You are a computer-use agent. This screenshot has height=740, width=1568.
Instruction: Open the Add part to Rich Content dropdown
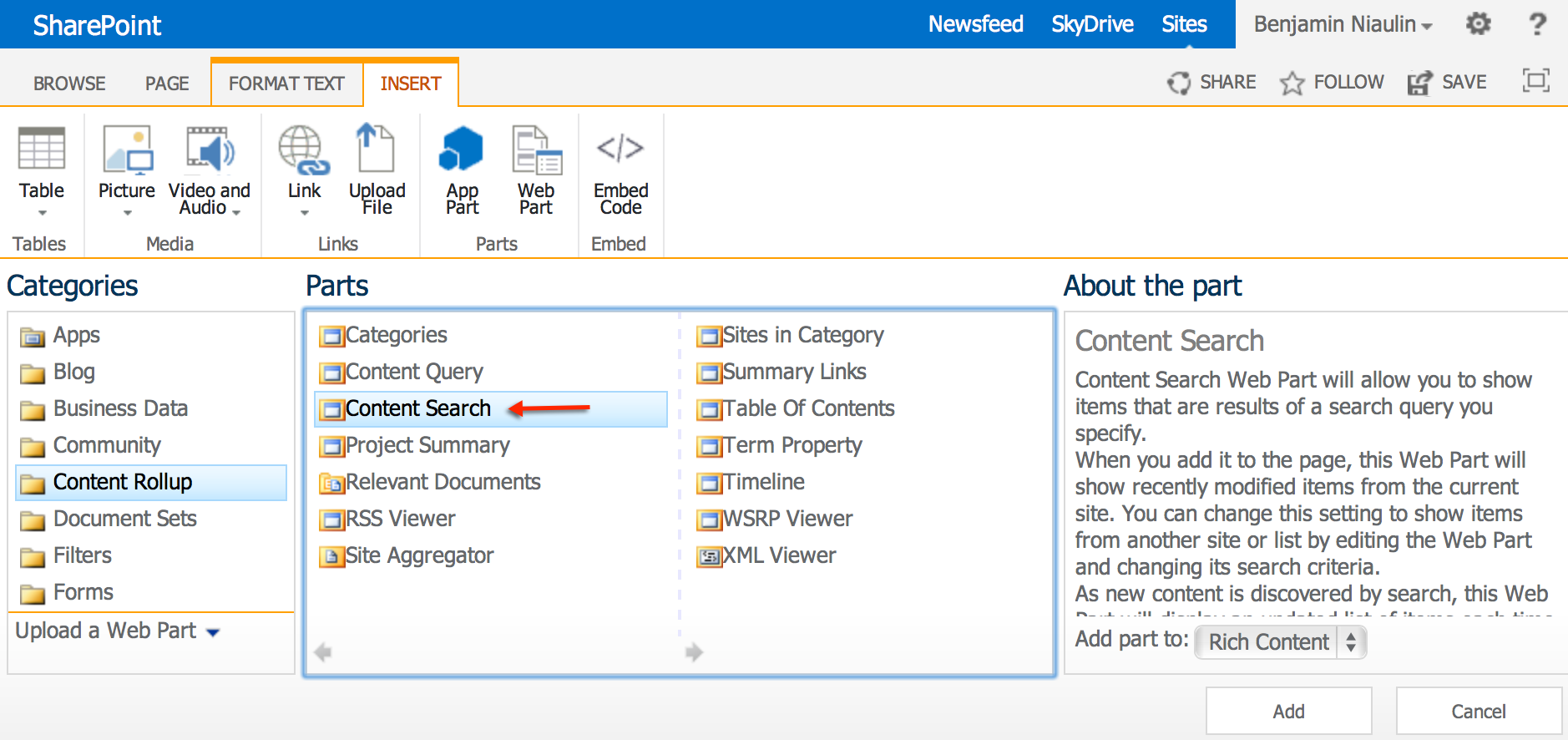[x=1280, y=641]
